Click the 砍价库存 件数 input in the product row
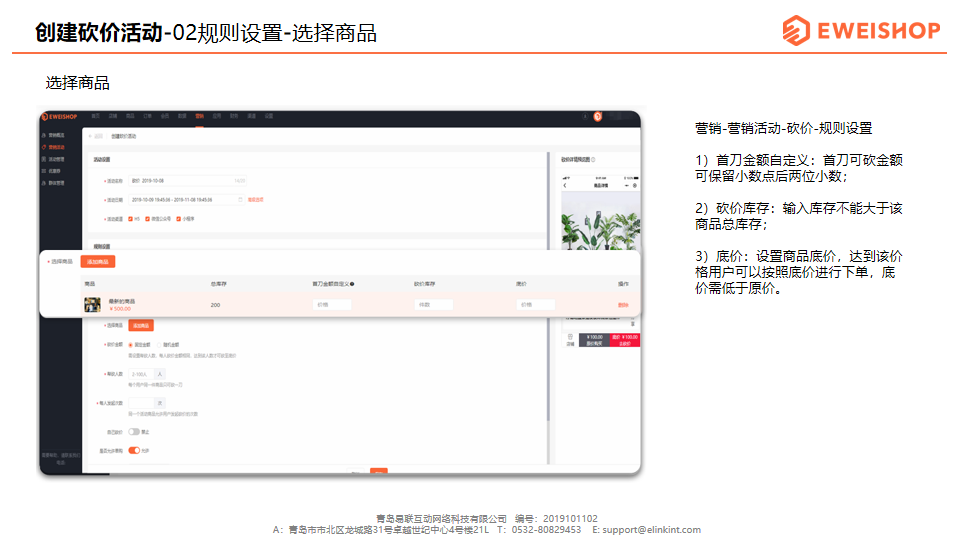The height and width of the screenshot is (540, 960). pos(433,304)
